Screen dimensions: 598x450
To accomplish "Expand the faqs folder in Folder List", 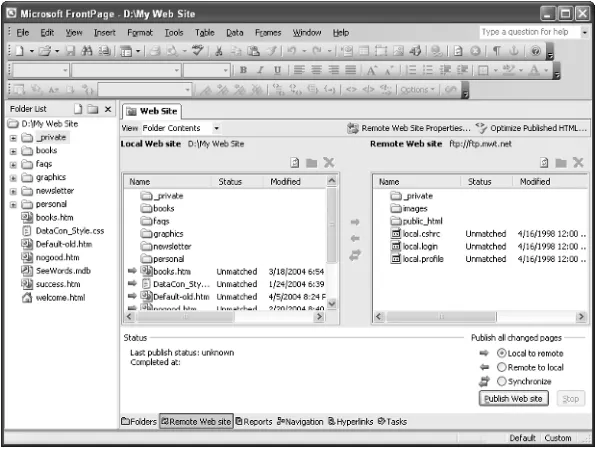I will (x=13, y=165).
